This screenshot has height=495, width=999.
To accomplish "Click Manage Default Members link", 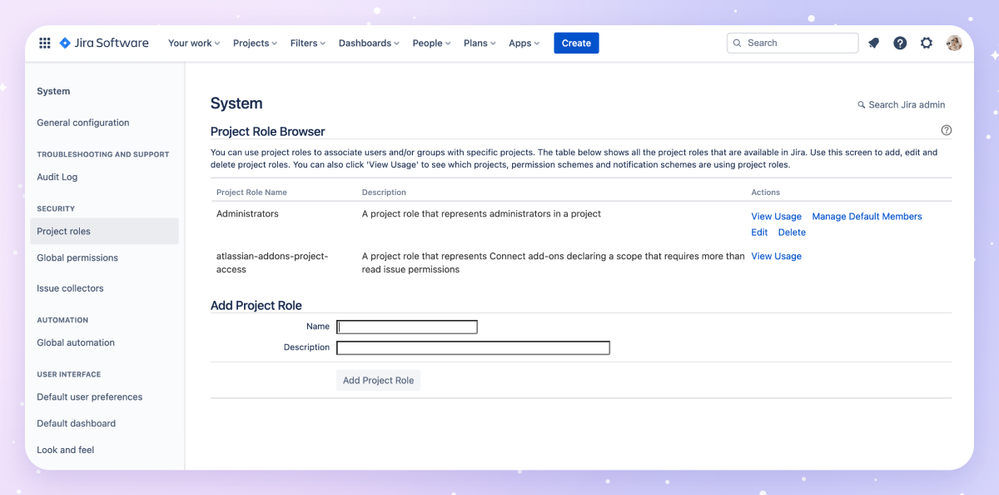I will click(x=866, y=217).
